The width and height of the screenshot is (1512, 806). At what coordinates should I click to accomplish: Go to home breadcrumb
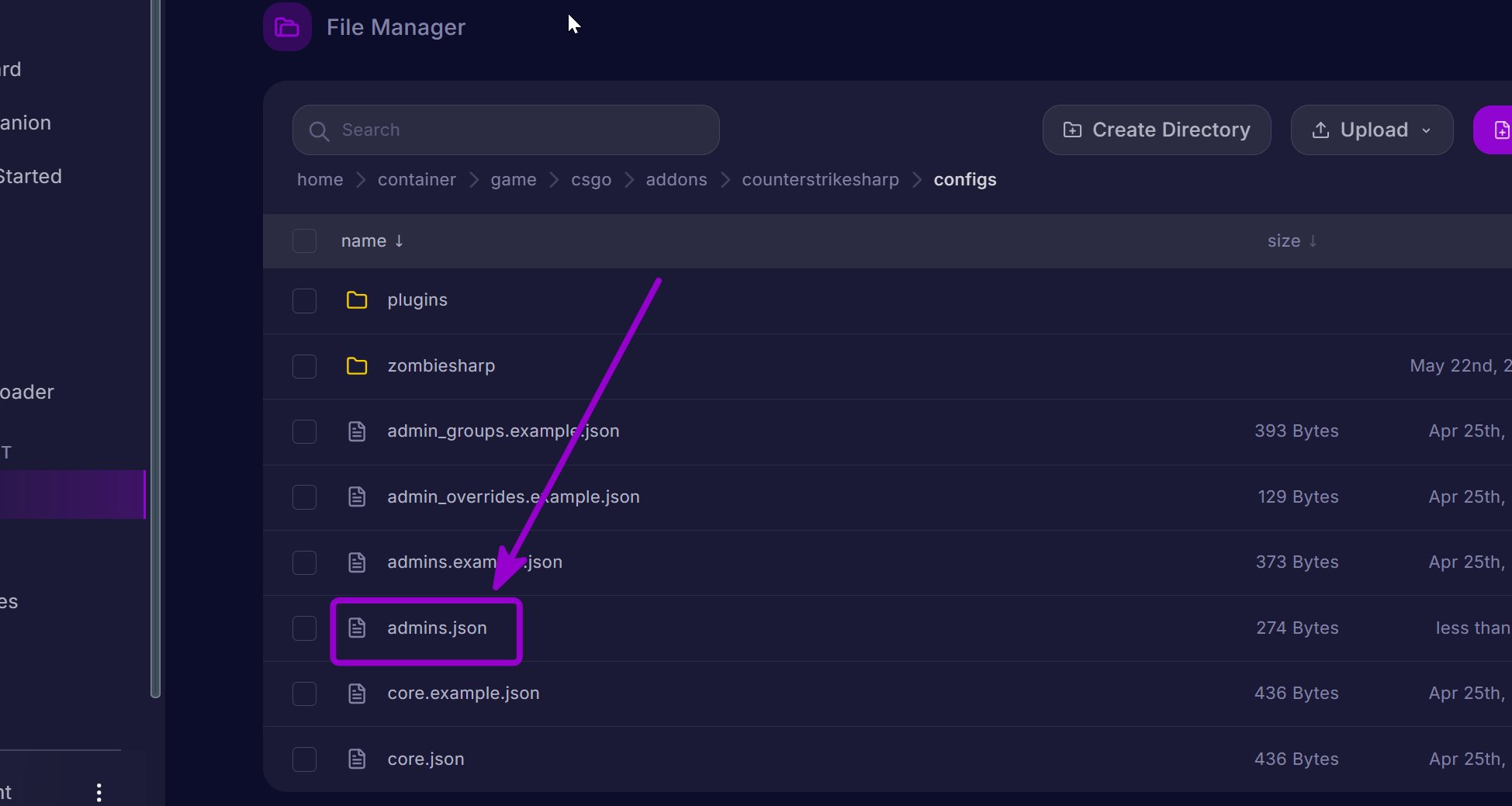pyautogui.click(x=320, y=180)
